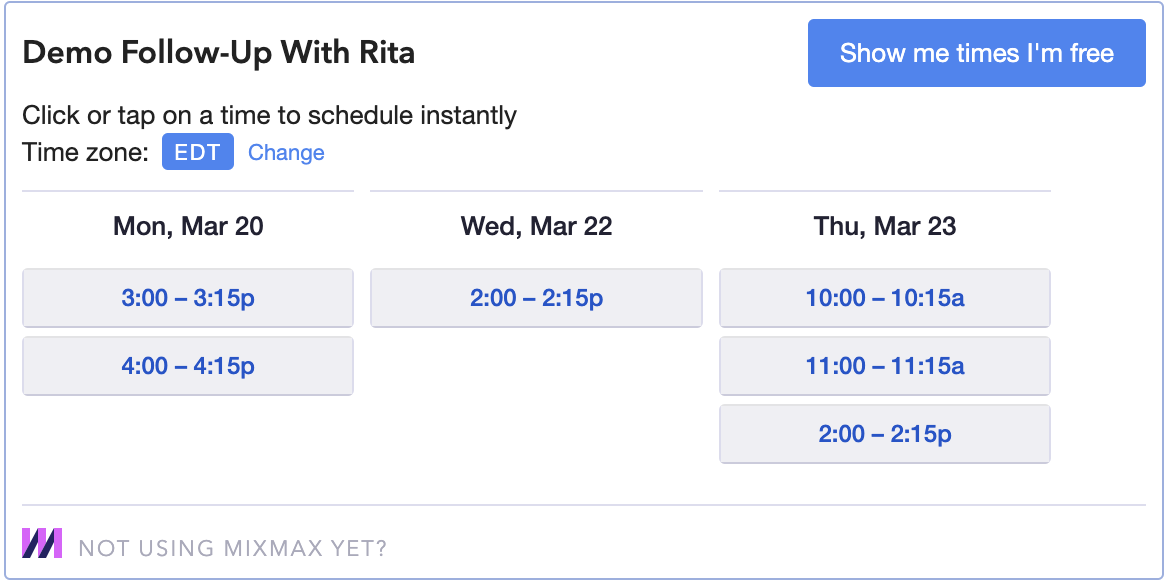Click the footer divider above Mixmax logo

583,505
